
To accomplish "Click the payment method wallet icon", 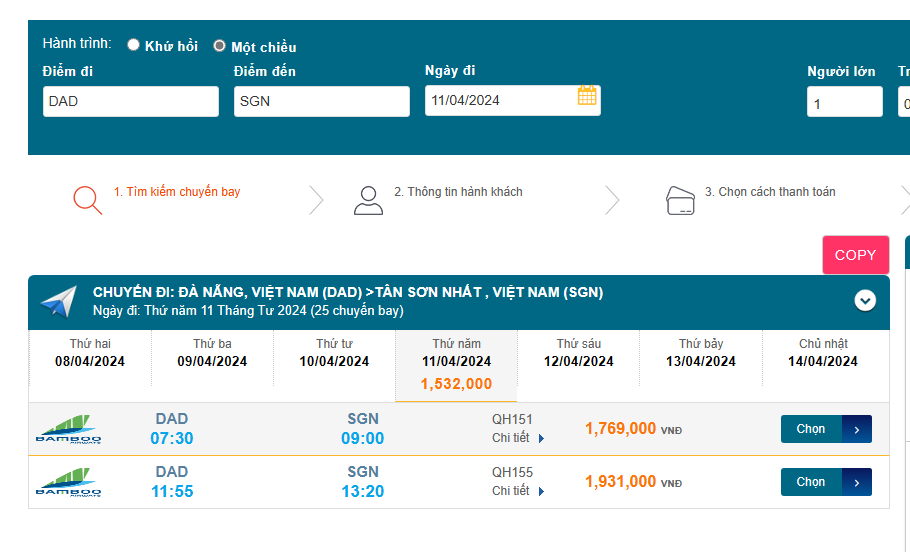I will [680, 201].
